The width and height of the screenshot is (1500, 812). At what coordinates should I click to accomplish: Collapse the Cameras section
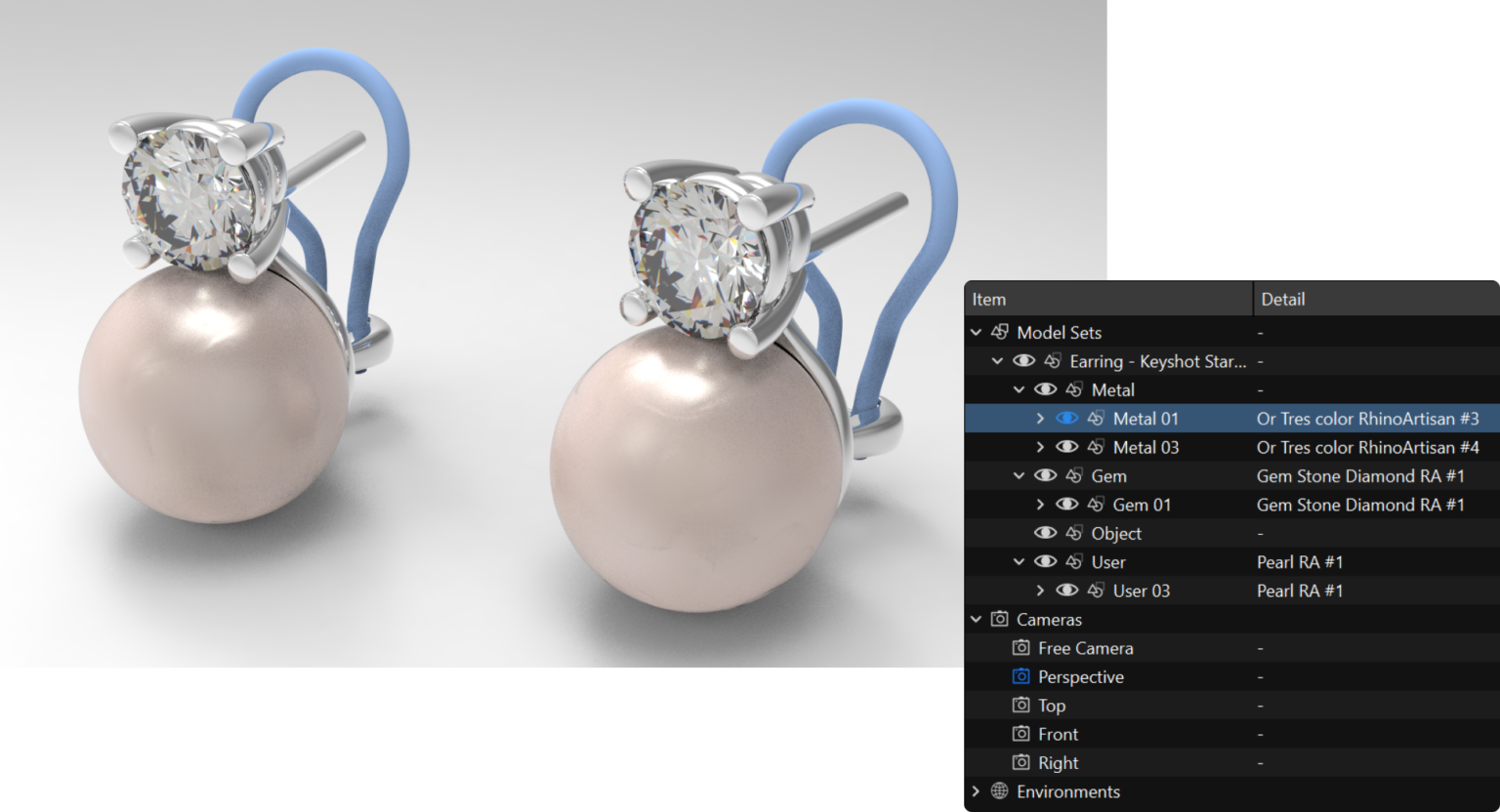point(976,620)
